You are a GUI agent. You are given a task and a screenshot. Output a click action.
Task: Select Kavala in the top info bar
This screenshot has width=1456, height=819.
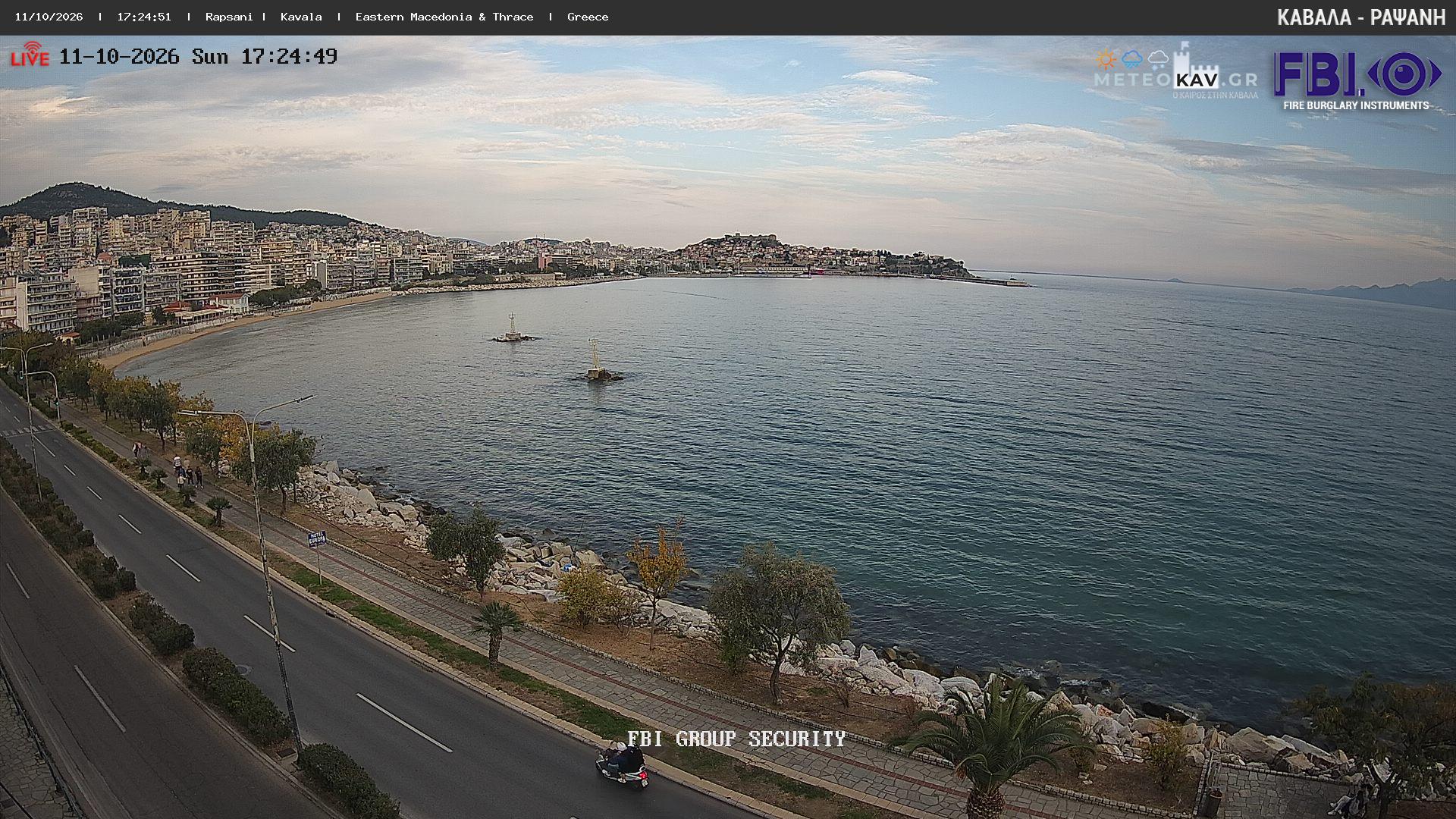(x=301, y=17)
